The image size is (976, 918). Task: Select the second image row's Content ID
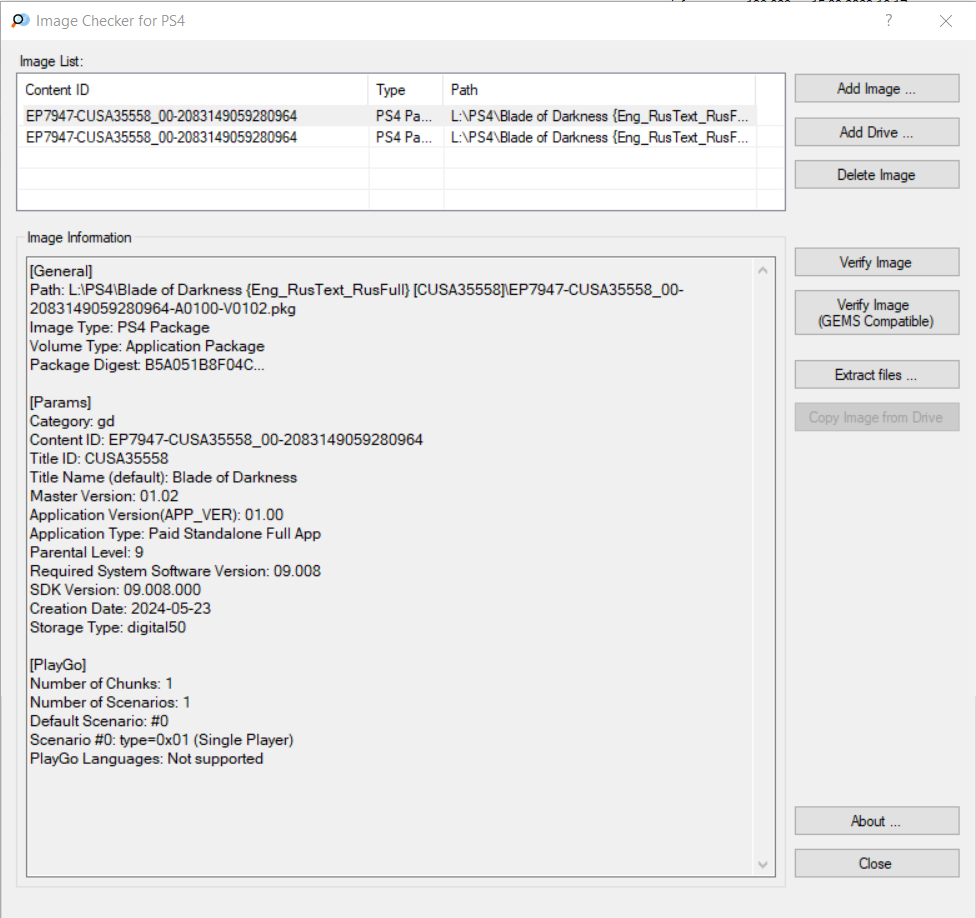[x=161, y=137]
